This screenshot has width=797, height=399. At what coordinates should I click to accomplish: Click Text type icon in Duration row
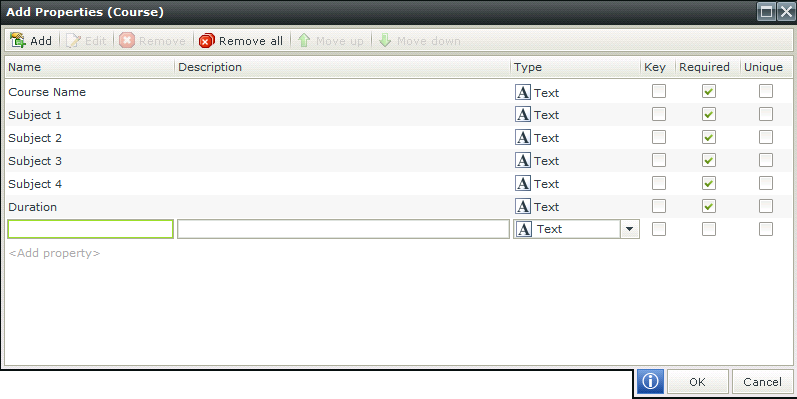pyautogui.click(x=523, y=206)
